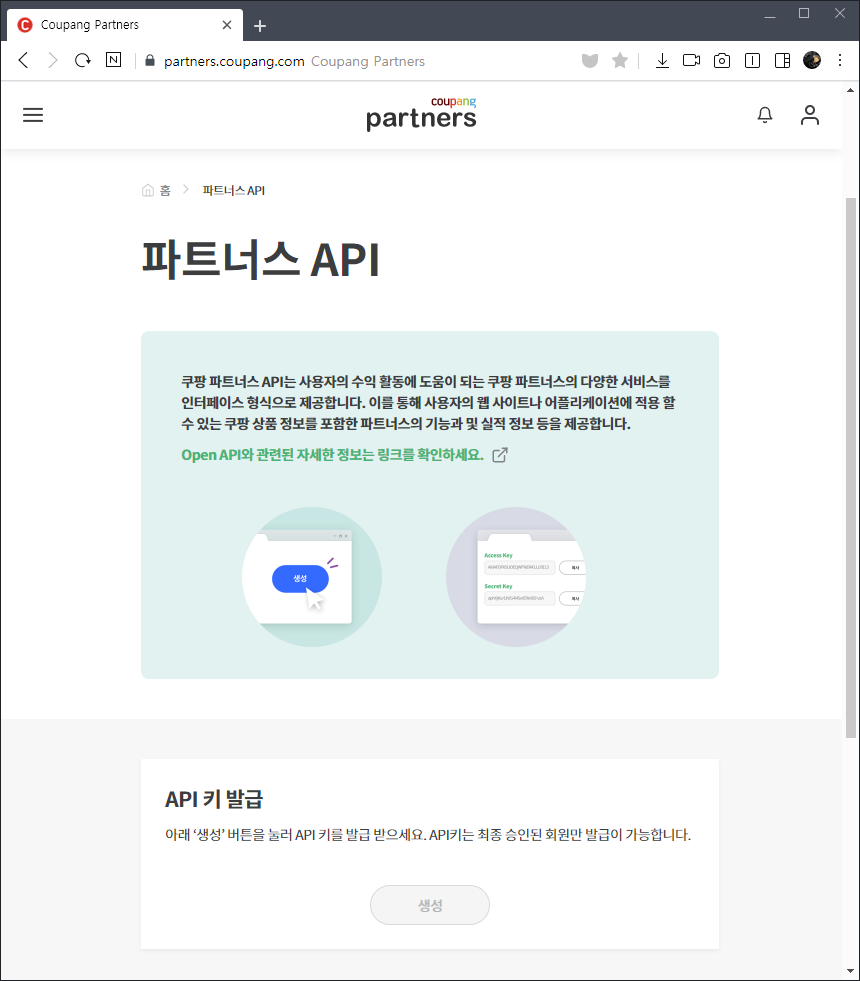Image resolution: width=860 pixels, height=981 pixels.
Task: Click the shield icon in the address bar
Action: 590,61
